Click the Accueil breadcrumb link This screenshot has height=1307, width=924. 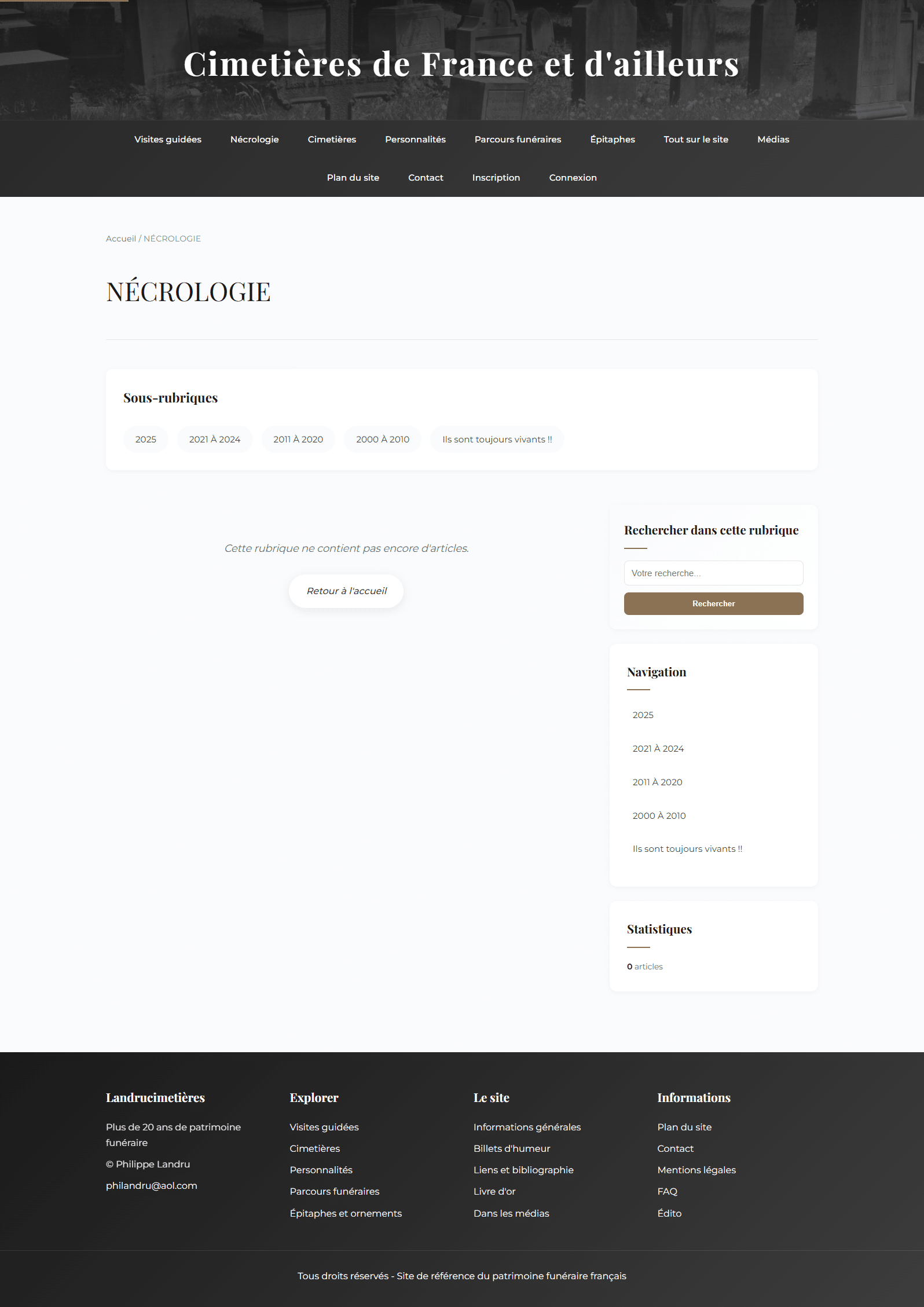[x=120, y=239]
